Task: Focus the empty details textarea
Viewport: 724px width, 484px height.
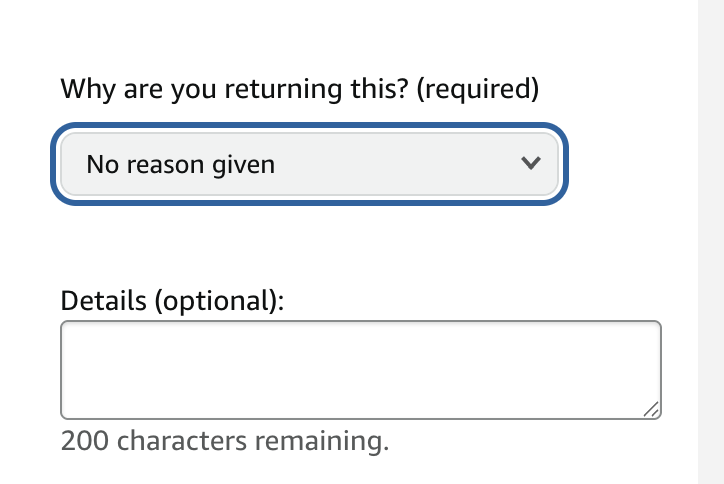Action: click(361, 370)
